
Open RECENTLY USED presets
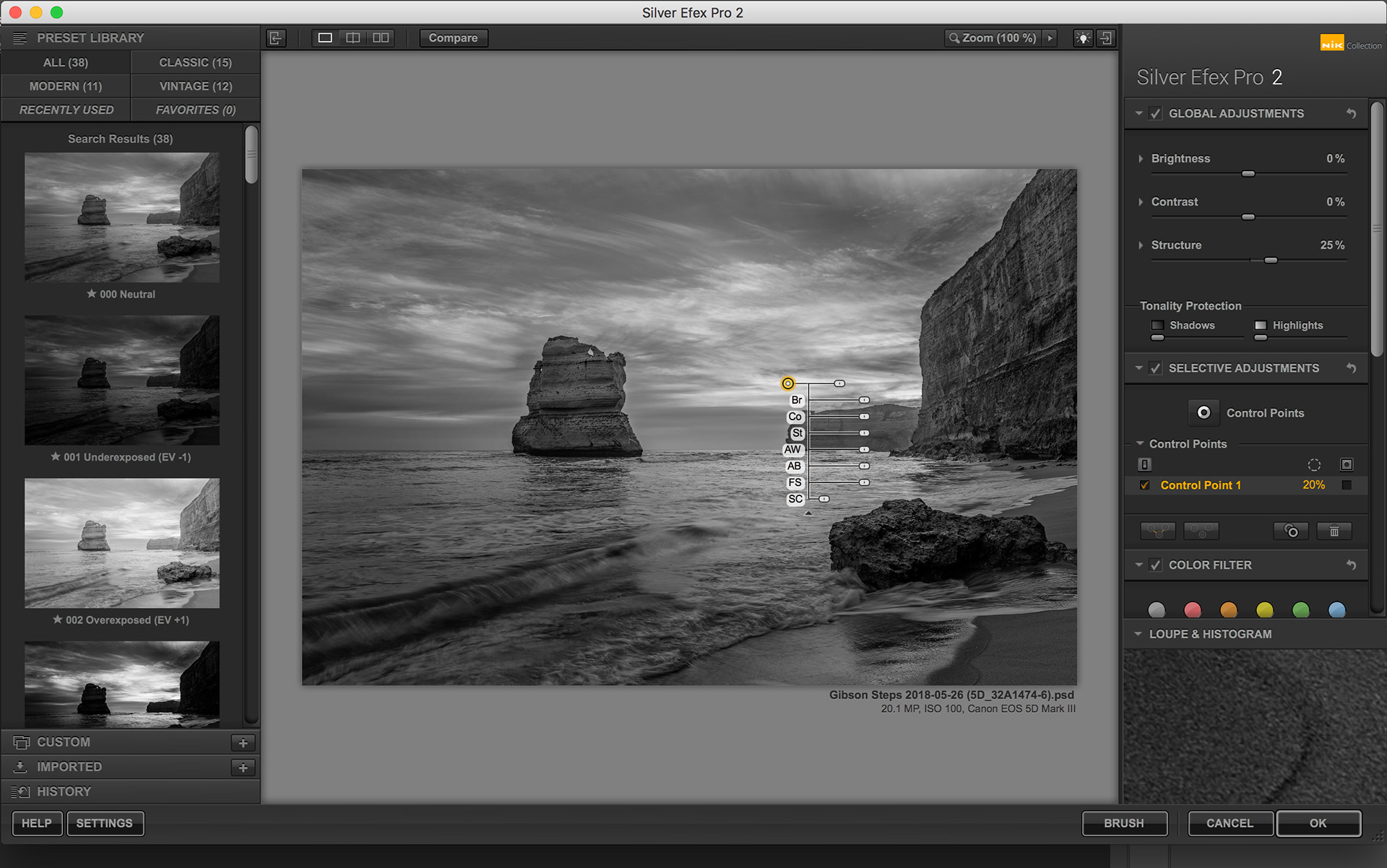click(x=66, y=110)
